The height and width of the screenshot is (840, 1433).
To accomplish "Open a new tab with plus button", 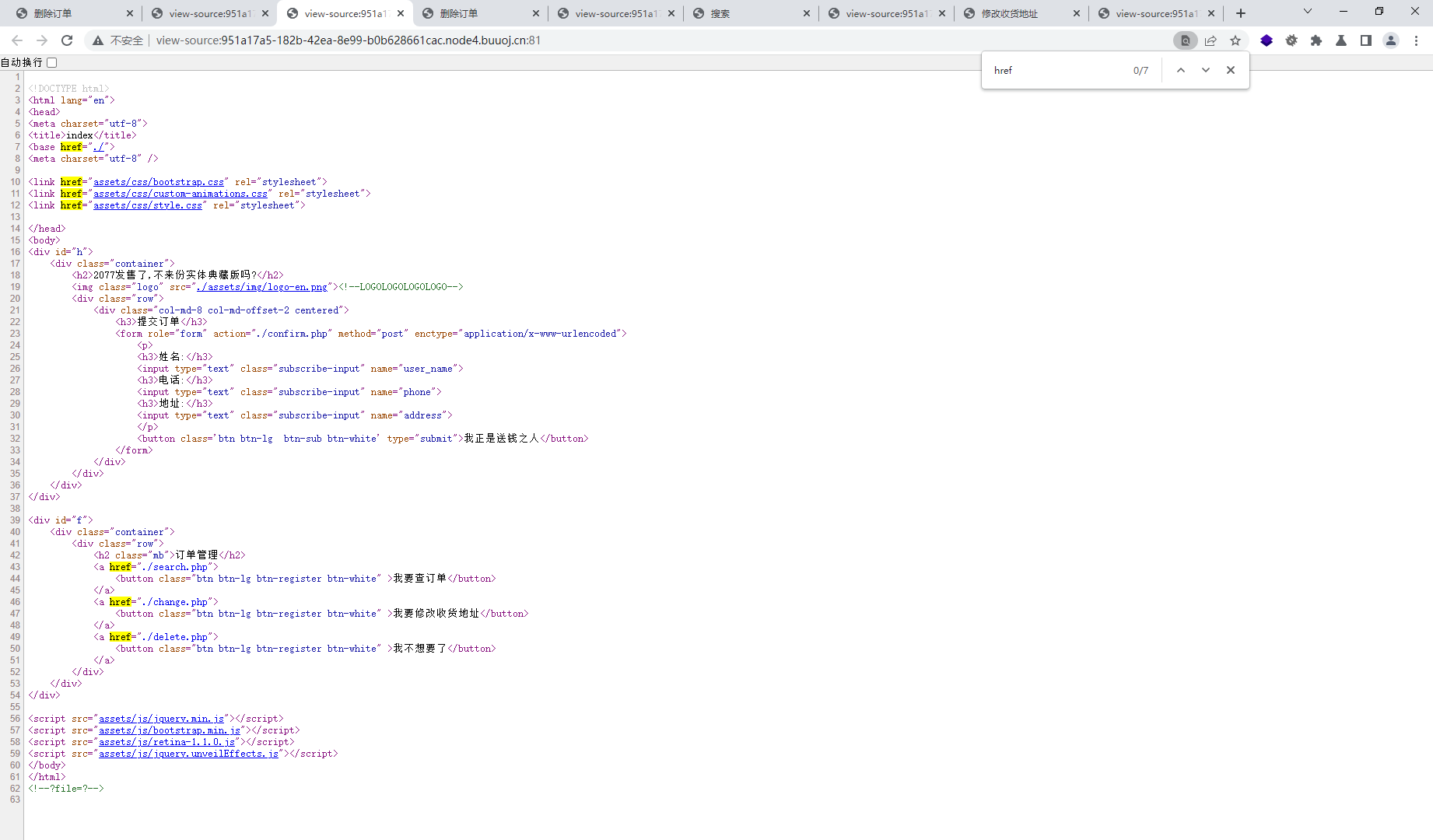I will pyautogui.click(x=1241, y=13).
